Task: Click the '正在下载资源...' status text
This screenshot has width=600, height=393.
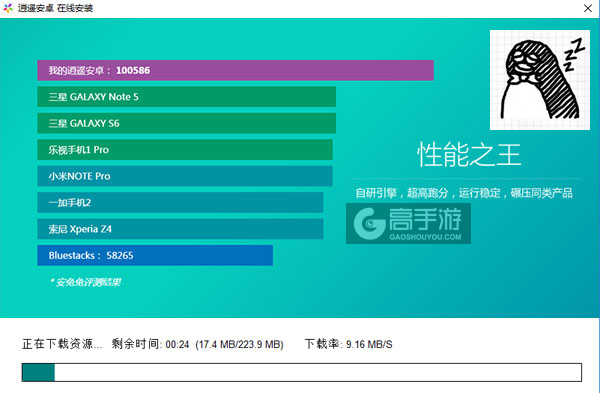Action: [x=62, y=344]
